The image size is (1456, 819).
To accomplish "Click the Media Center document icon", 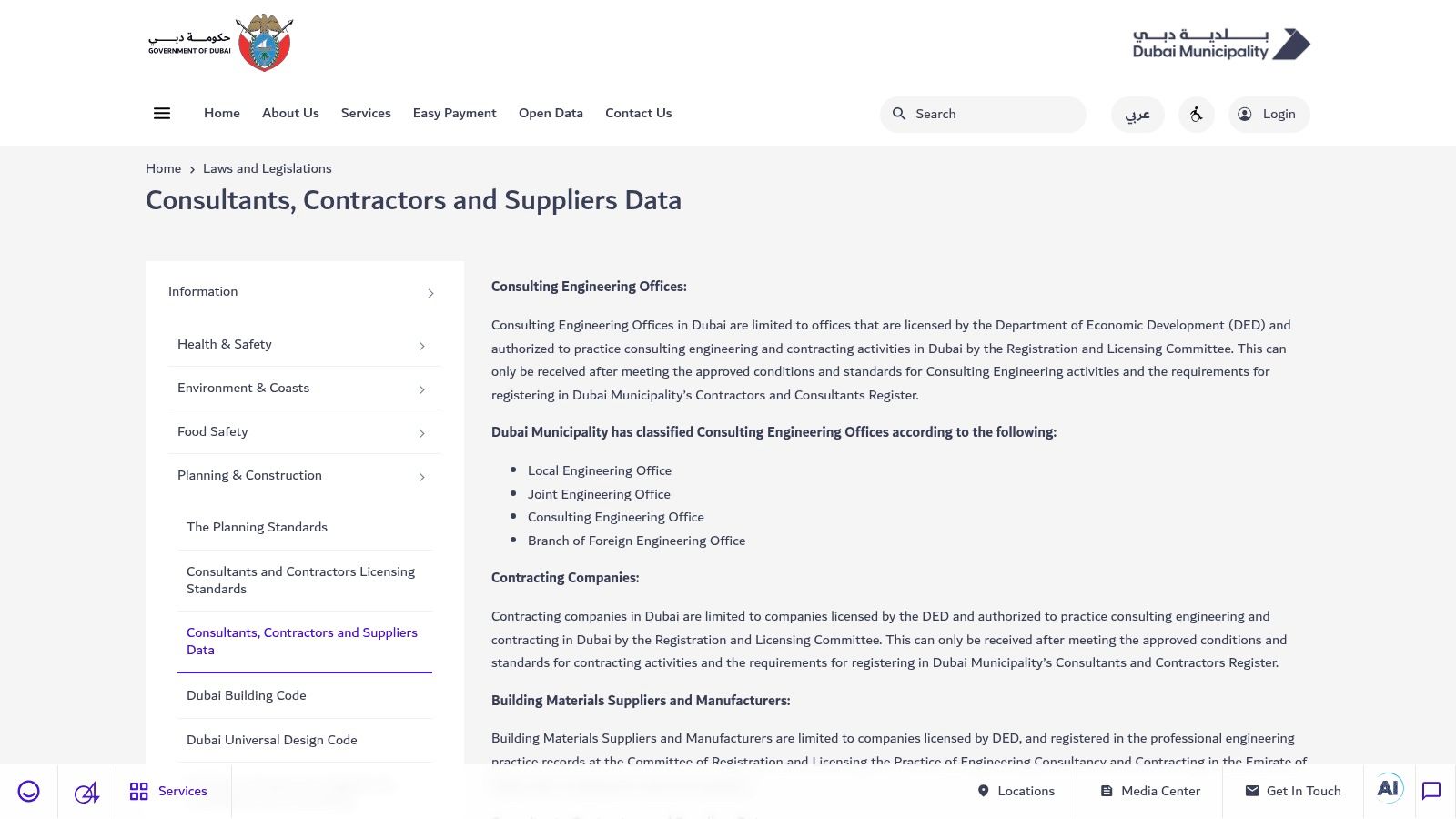I will pyautogui.click(x=1107, y=791).
